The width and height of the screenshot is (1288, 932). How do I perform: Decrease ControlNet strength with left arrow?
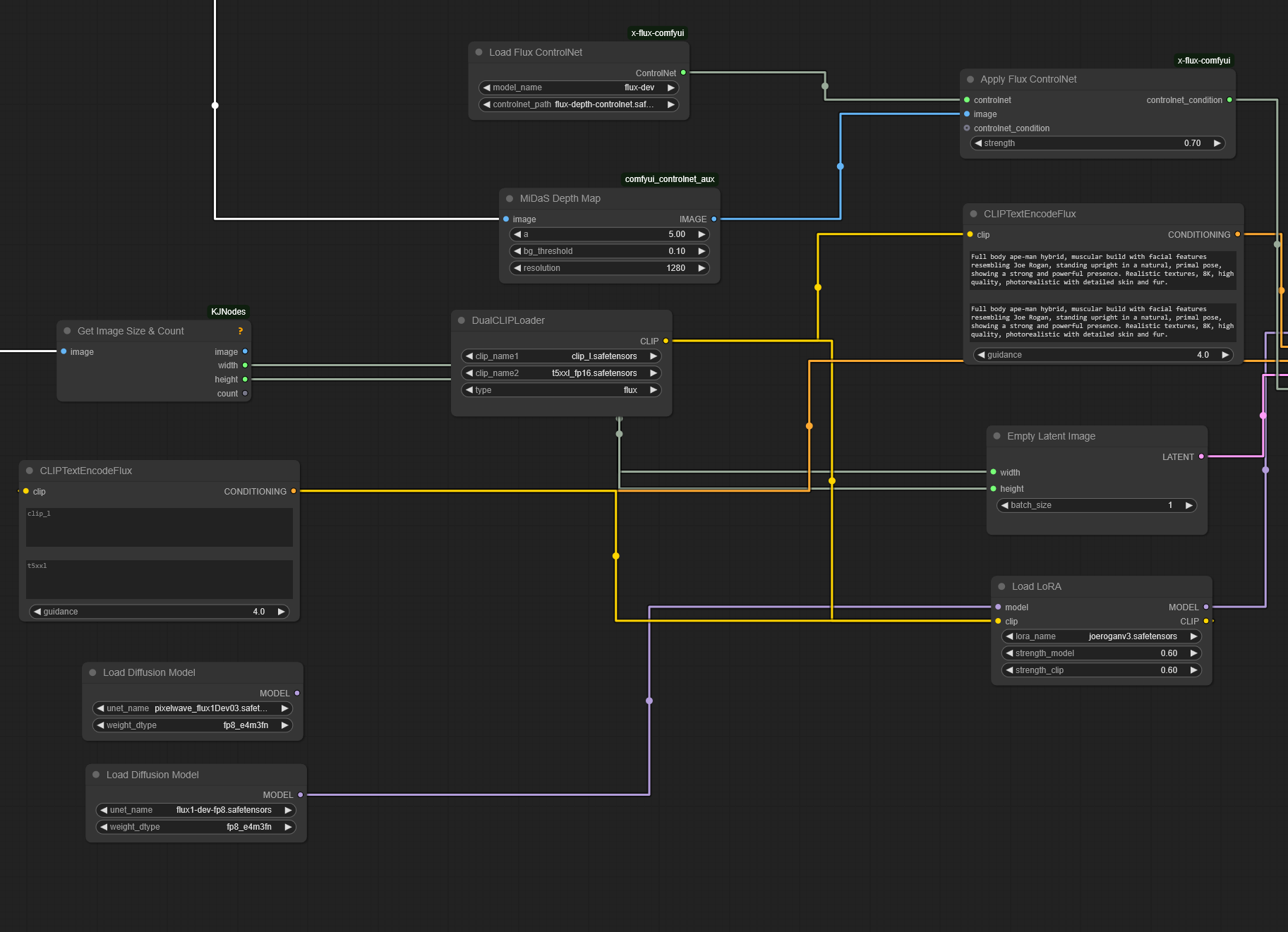978,143
